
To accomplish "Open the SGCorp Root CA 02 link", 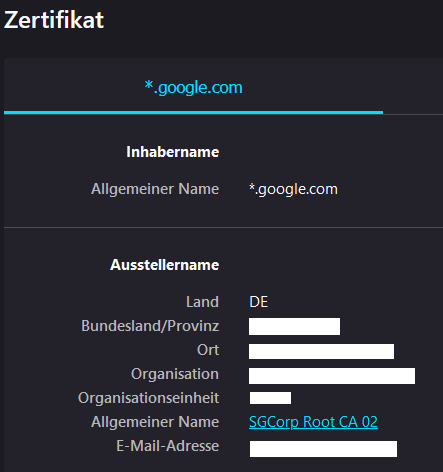I will [313, 422].
